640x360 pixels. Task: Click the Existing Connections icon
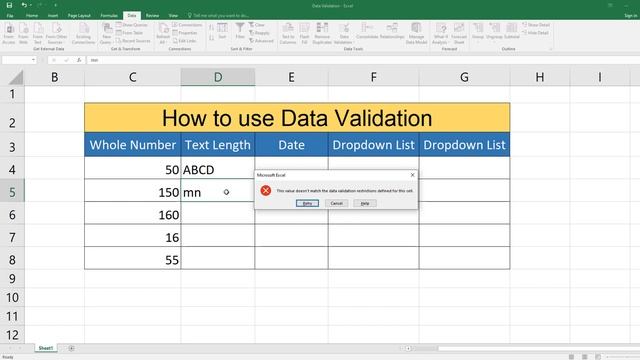83,33
